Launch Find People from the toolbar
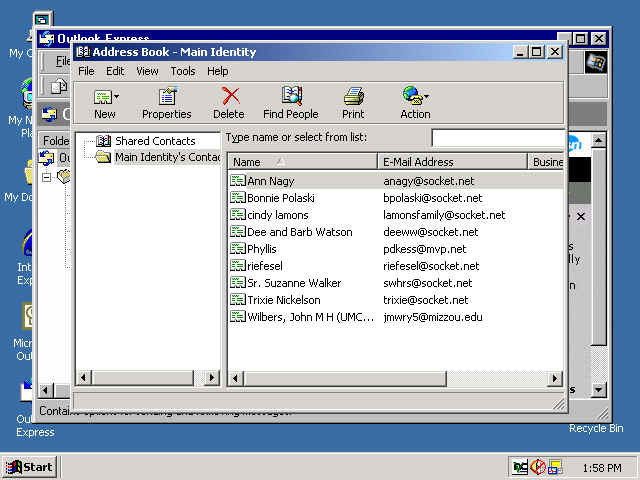 click(x=291, y=102)
